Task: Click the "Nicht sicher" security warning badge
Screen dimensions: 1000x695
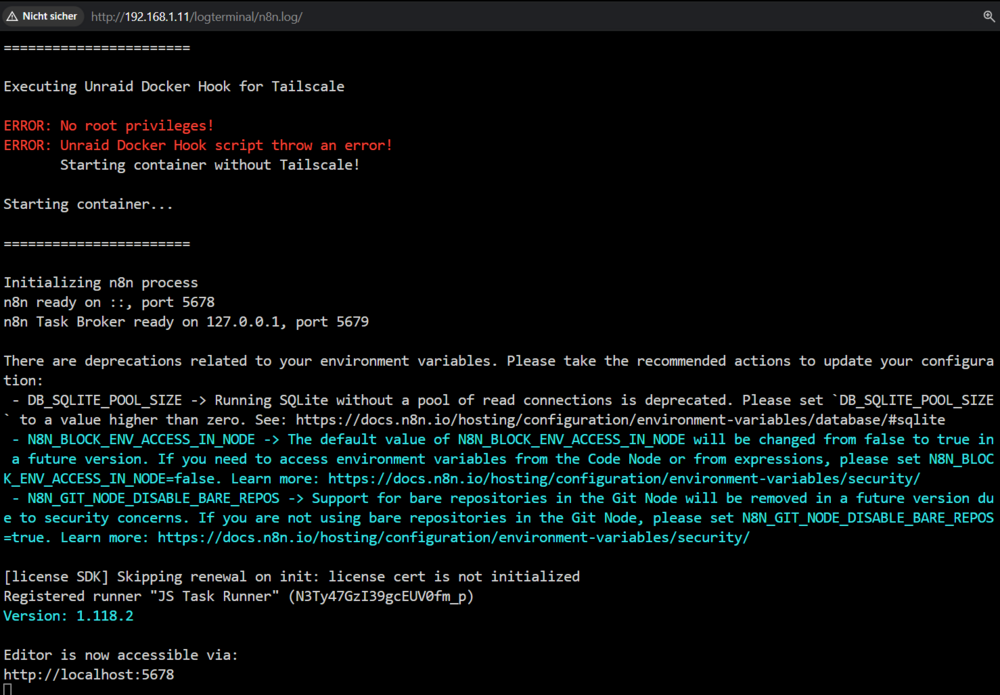Action: 41,16
